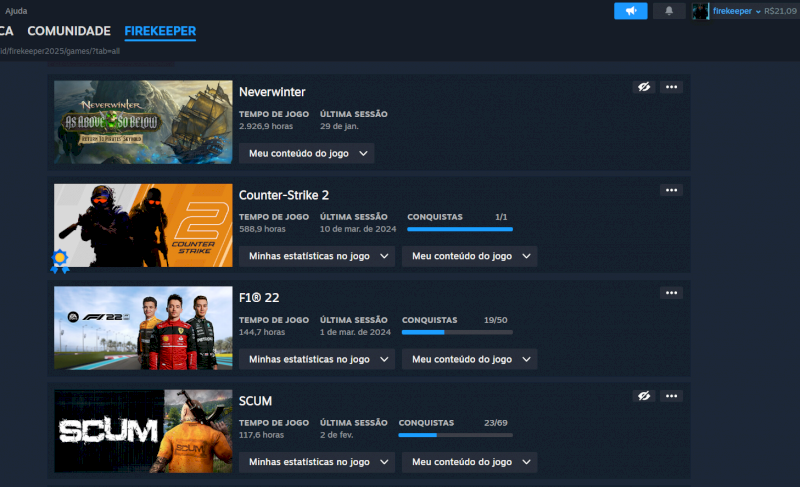Click the SCUM game title
800x487 pixels.
[x=255, y=401]
